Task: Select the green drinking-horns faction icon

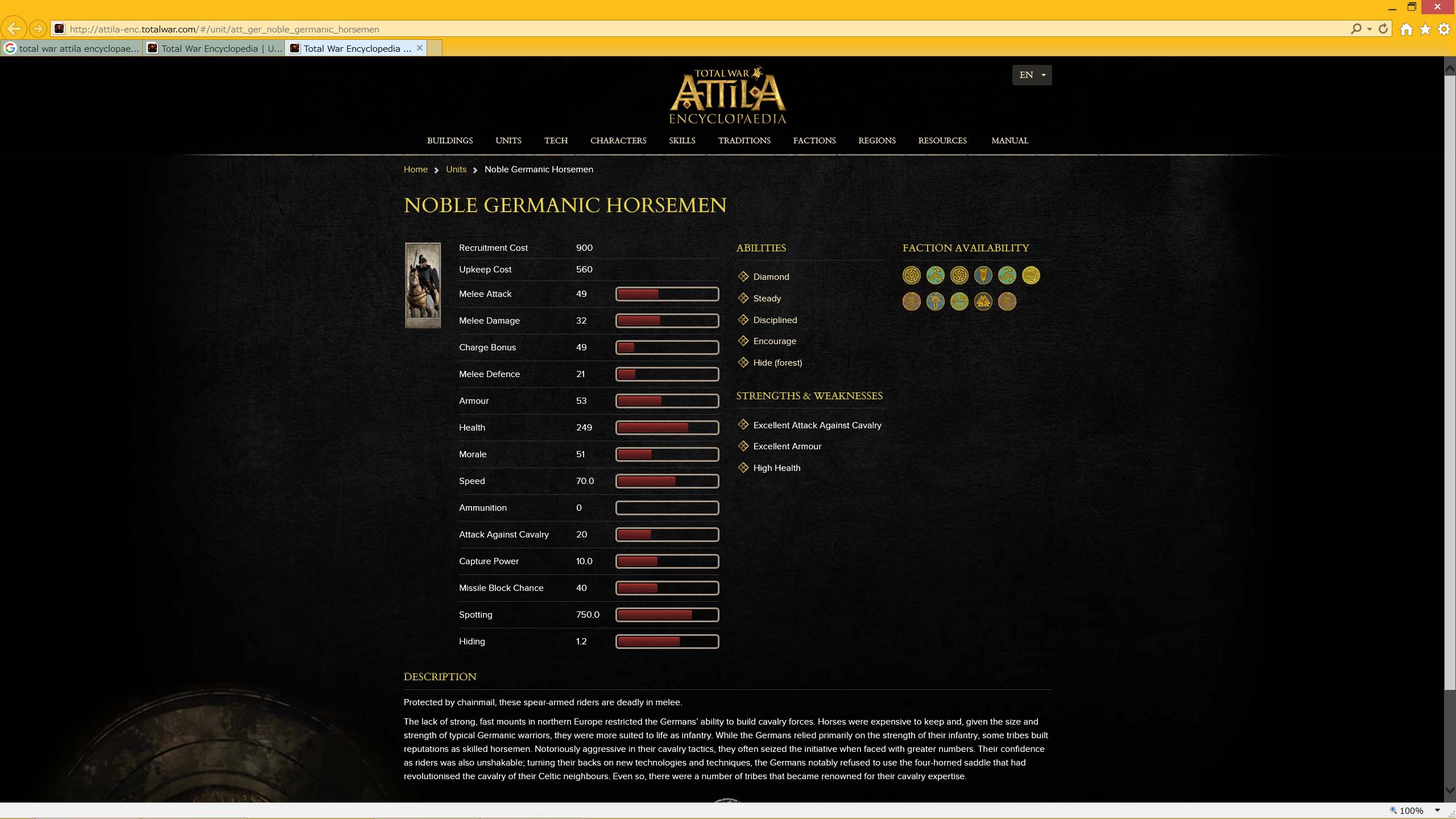Action: click(959, 301)
